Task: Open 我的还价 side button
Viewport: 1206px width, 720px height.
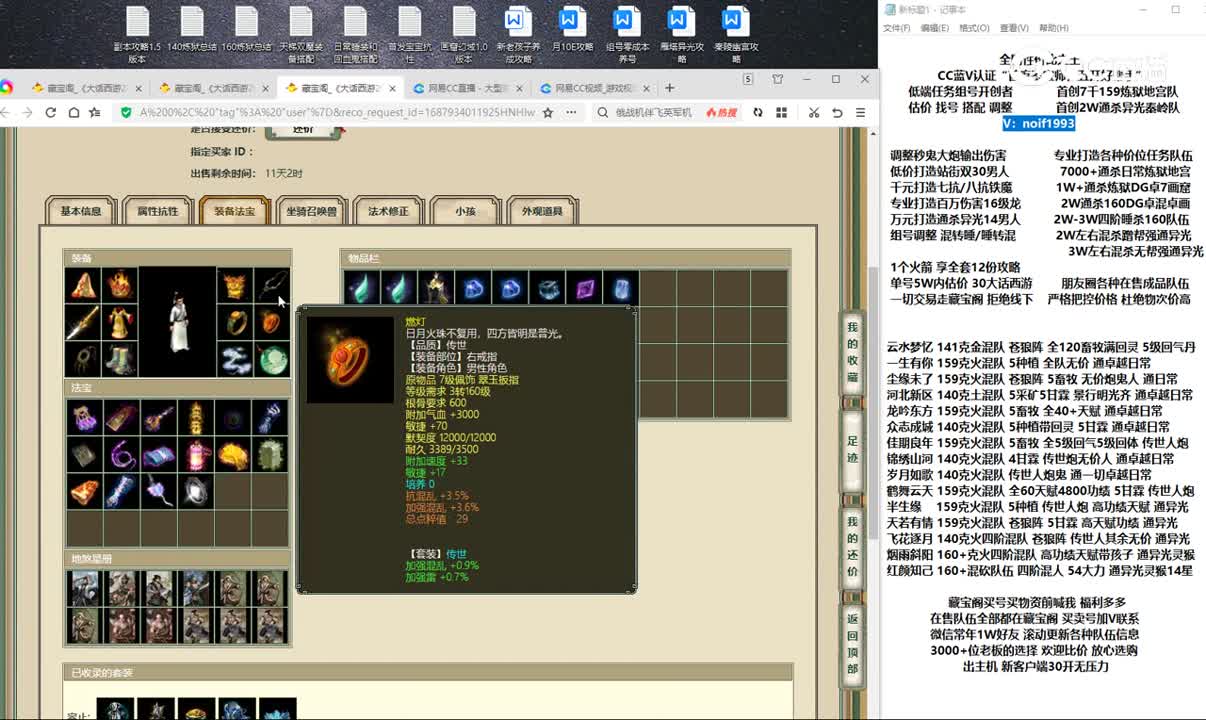Action: pos(852,546)
